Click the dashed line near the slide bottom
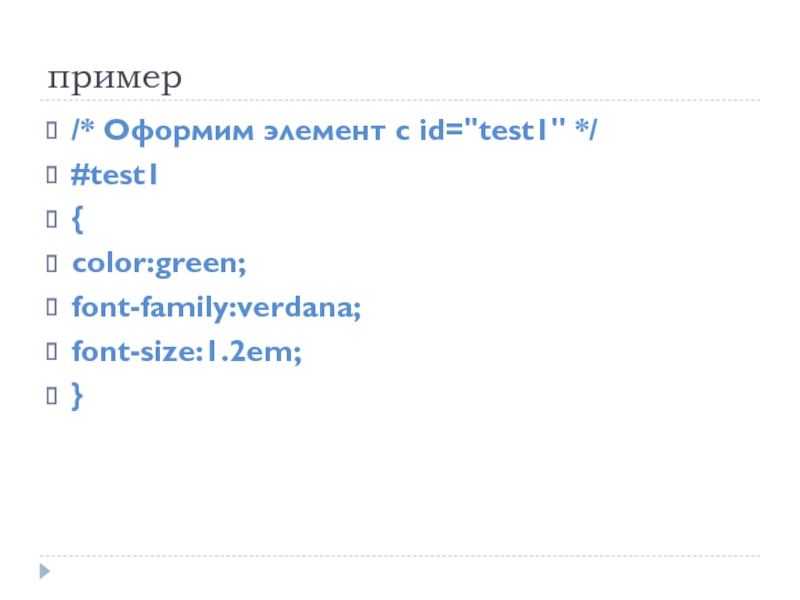This screenshot has width=800, height=600. point(400,556)
